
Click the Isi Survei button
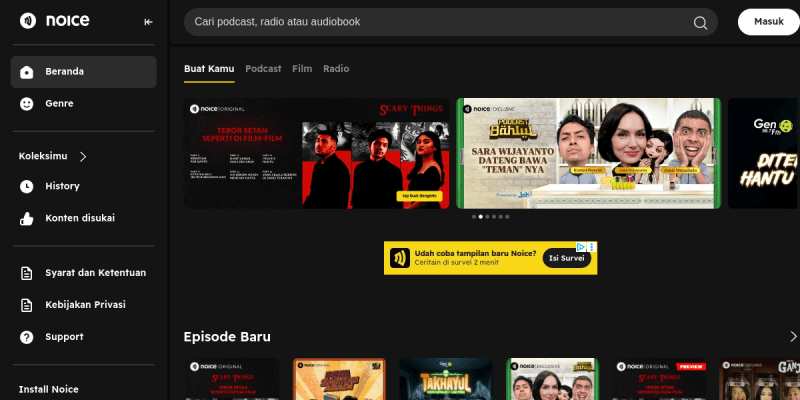click(x=566, y=258)
